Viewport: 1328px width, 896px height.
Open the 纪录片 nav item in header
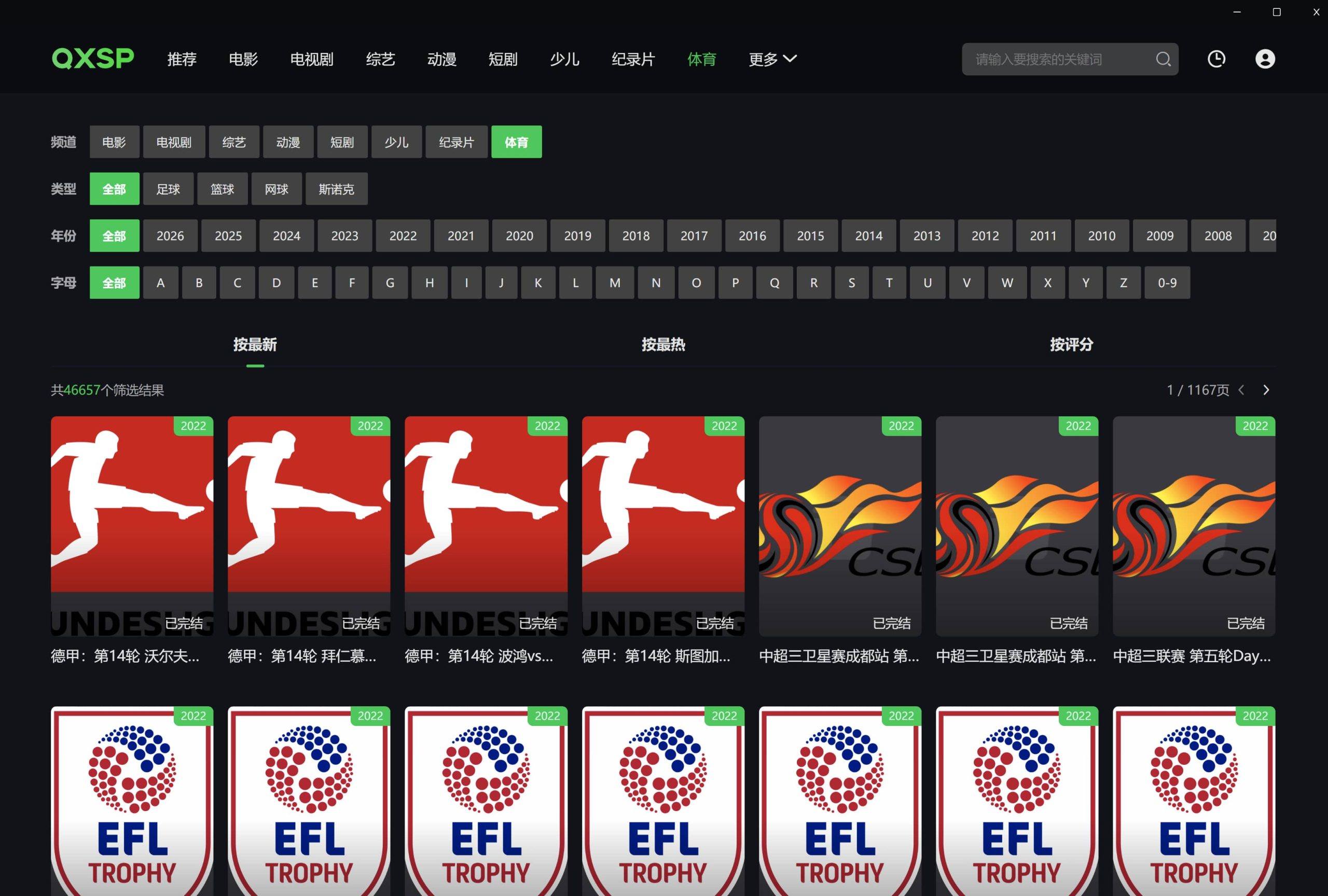633,59
